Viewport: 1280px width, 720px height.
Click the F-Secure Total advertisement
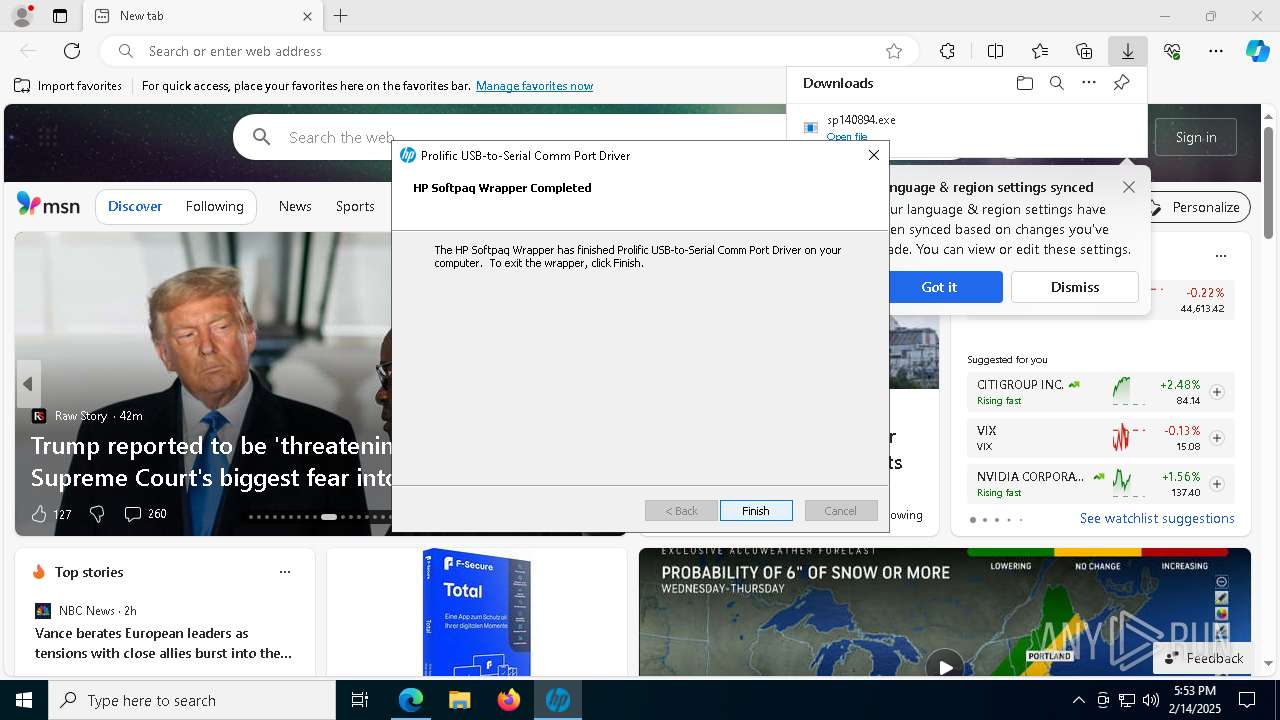(476, 612)
